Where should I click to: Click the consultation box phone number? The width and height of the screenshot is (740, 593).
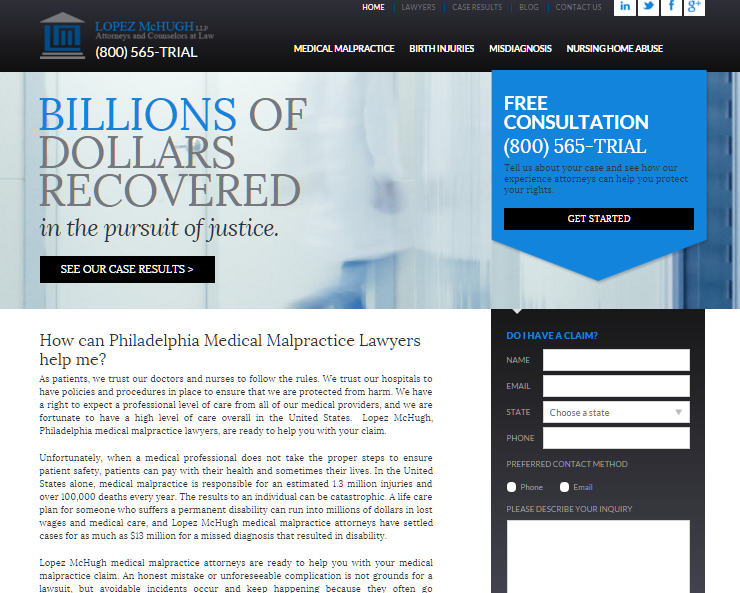[574, 146]
